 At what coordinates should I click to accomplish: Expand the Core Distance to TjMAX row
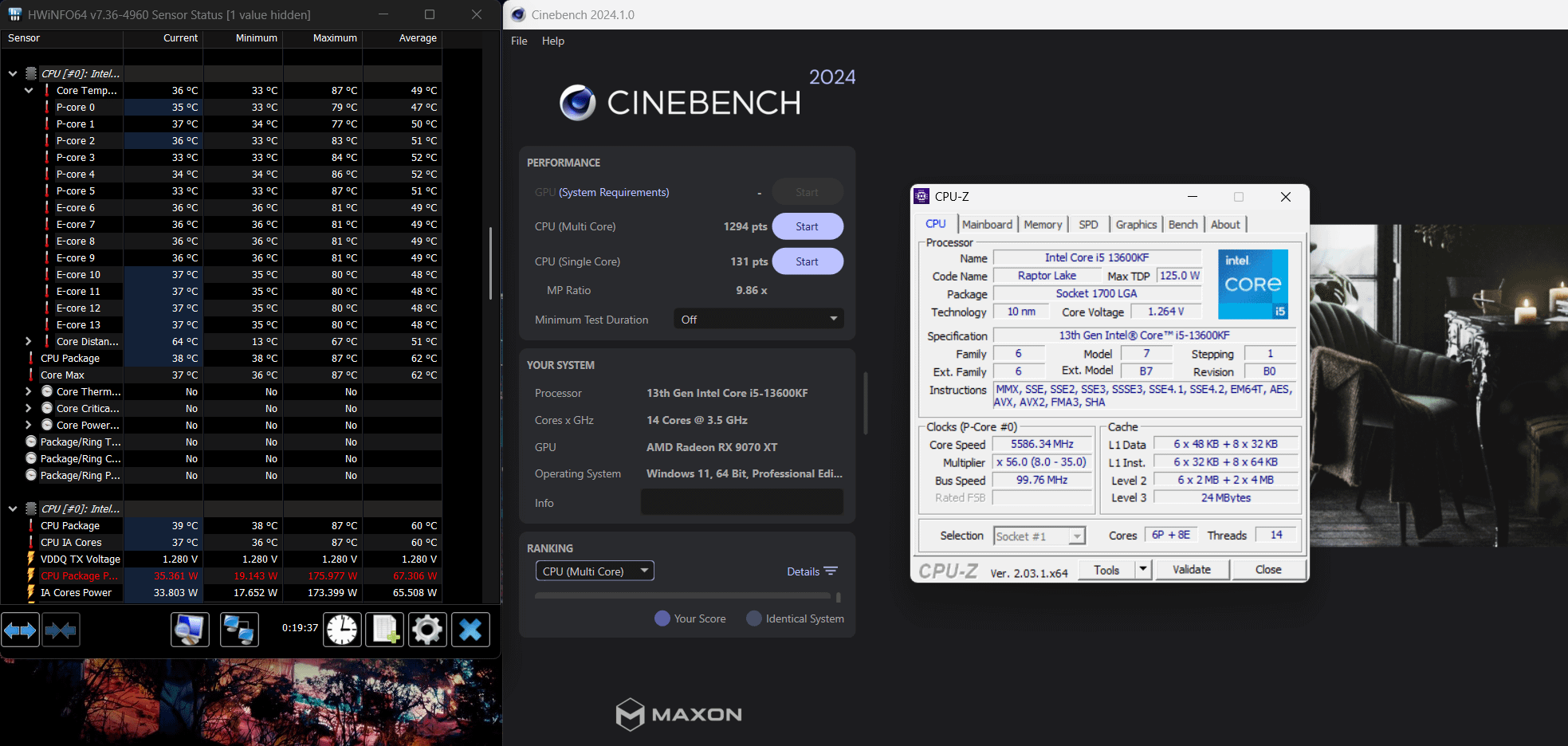pyautogui.click(x=29, y=341)
